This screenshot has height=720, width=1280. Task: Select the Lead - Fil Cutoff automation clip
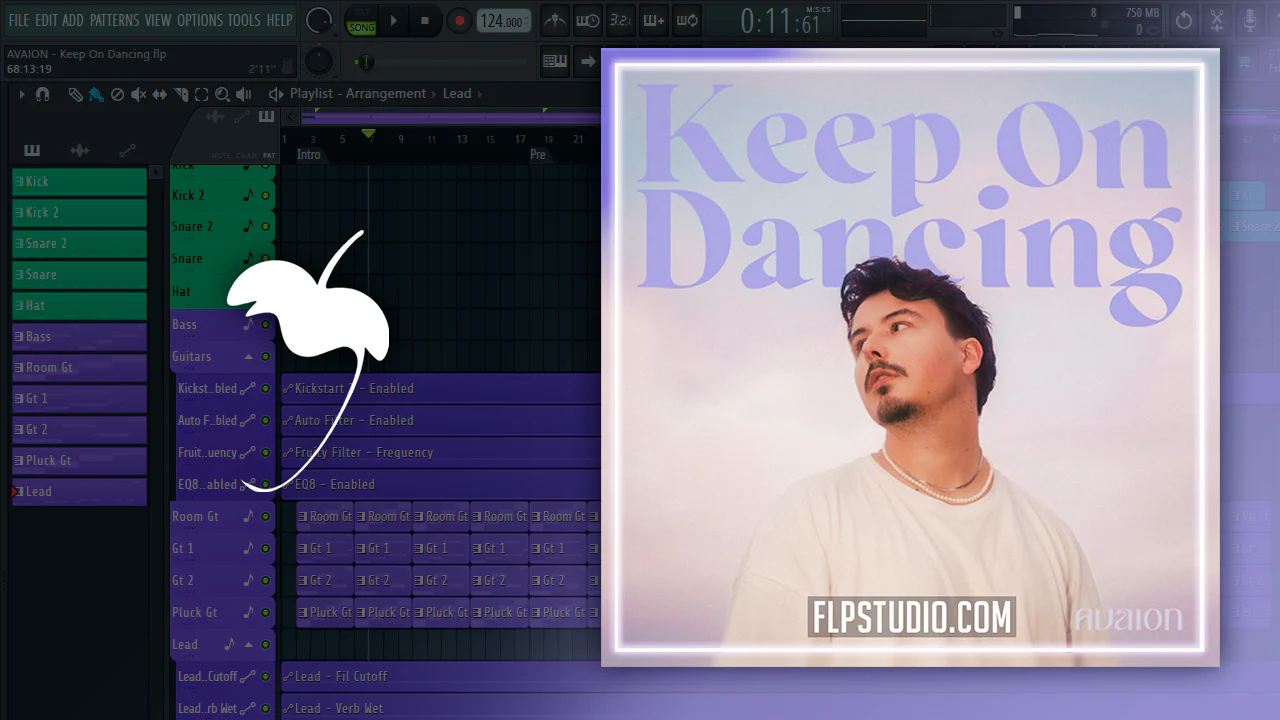pos(441,677)
